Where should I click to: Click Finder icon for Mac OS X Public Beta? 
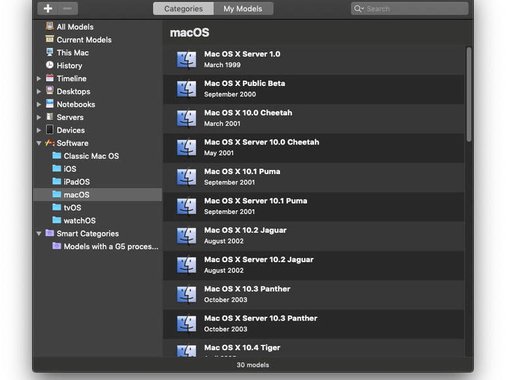point(186,89)
